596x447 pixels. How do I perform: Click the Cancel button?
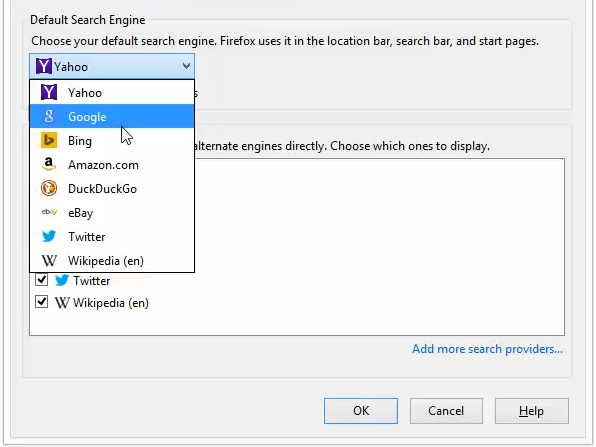(446, 411)
